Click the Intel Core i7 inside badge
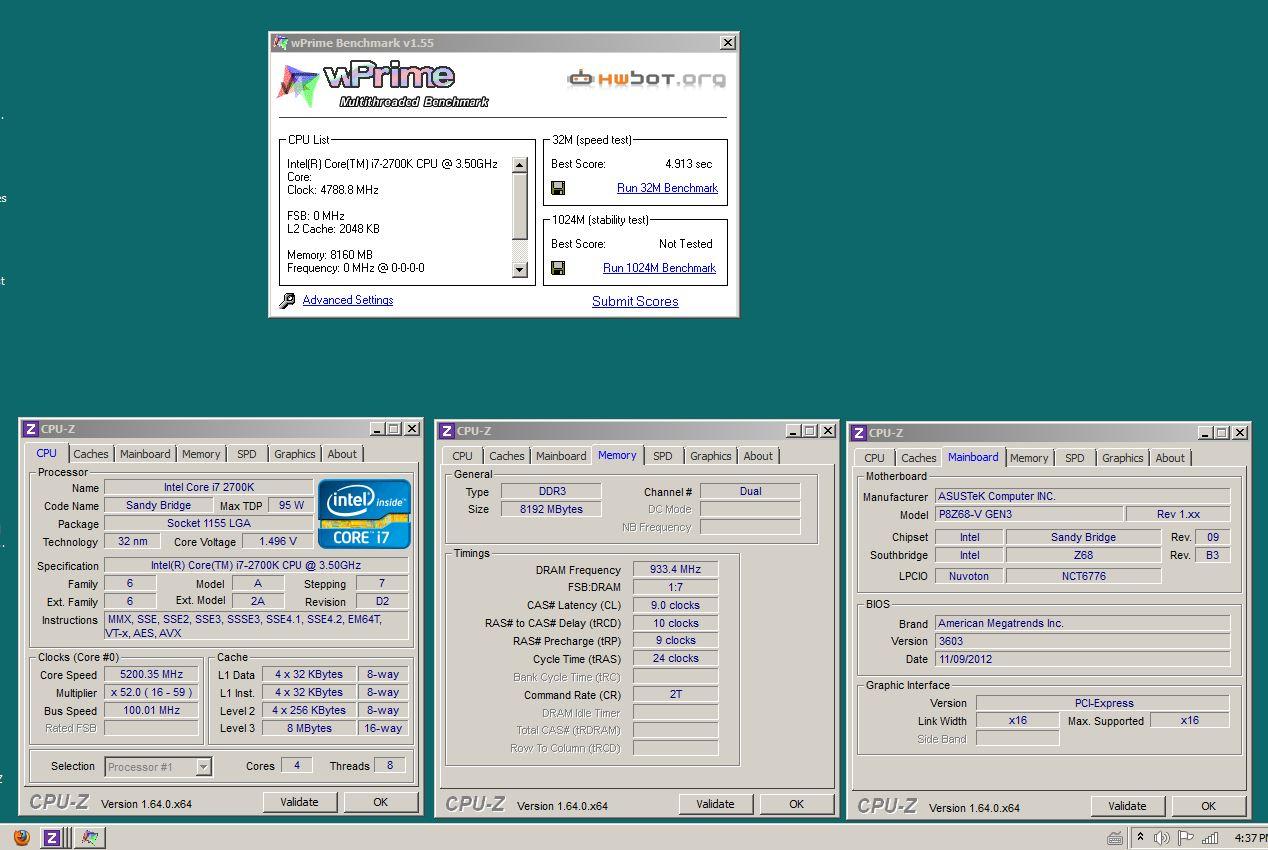This screenshot has width=1268, height=850. click(364, 513)
